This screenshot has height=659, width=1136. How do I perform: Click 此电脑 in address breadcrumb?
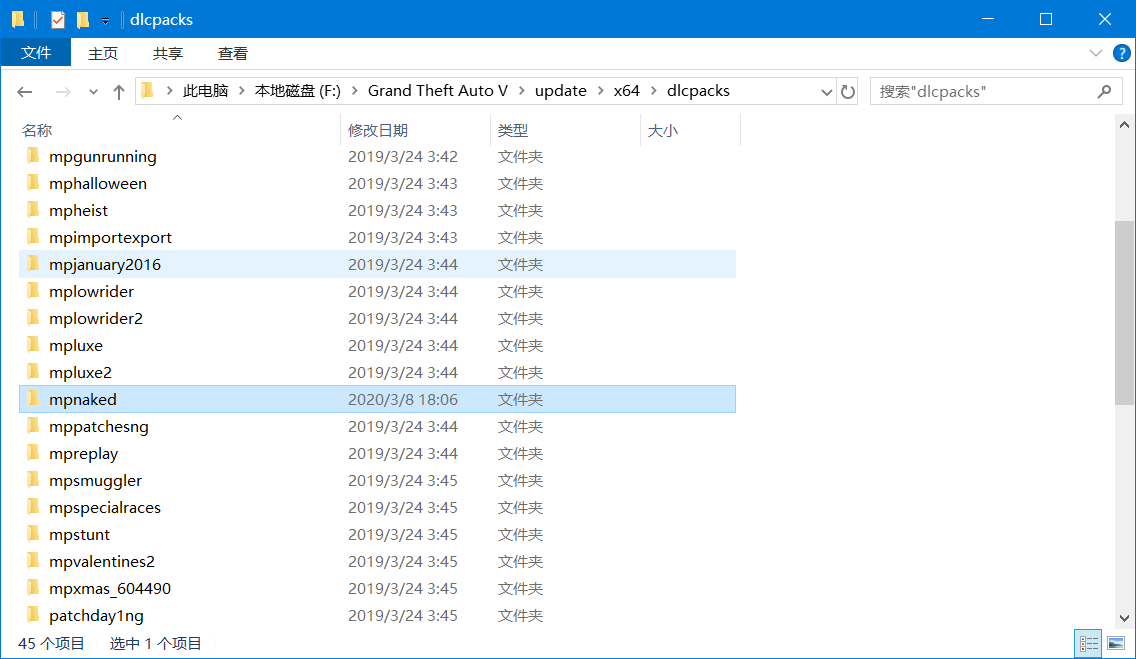(x=205, y=91)
